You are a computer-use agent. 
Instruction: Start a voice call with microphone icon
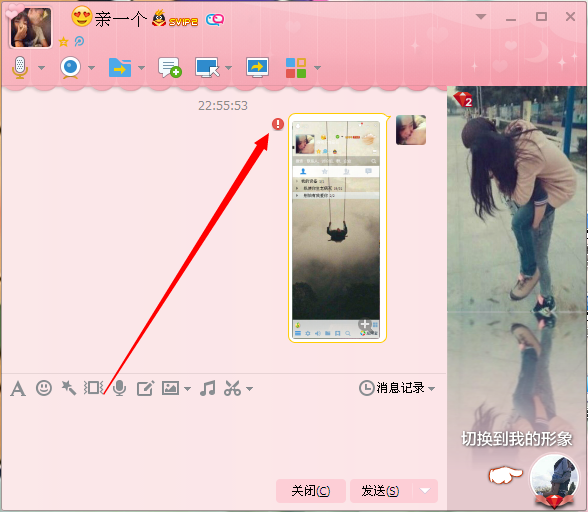[x=20, y=68]
